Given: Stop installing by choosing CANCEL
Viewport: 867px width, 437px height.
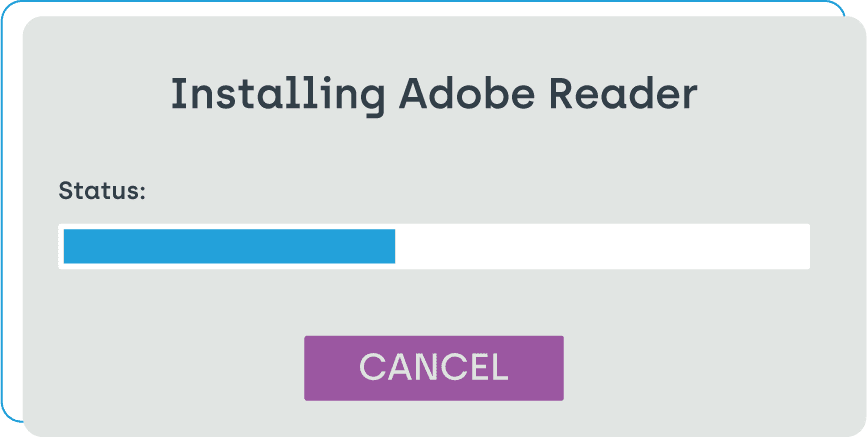Looking at the screenshot, I should coord(434,368).
